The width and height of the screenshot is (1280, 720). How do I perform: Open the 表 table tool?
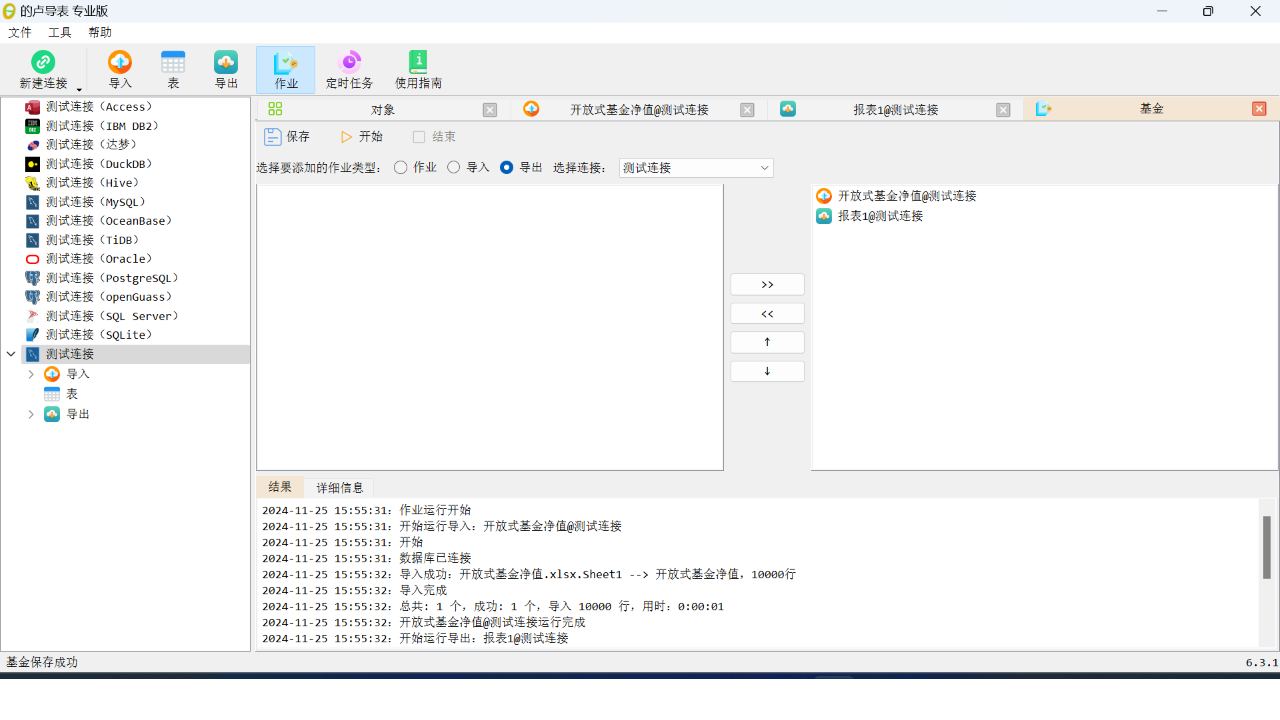173,63
